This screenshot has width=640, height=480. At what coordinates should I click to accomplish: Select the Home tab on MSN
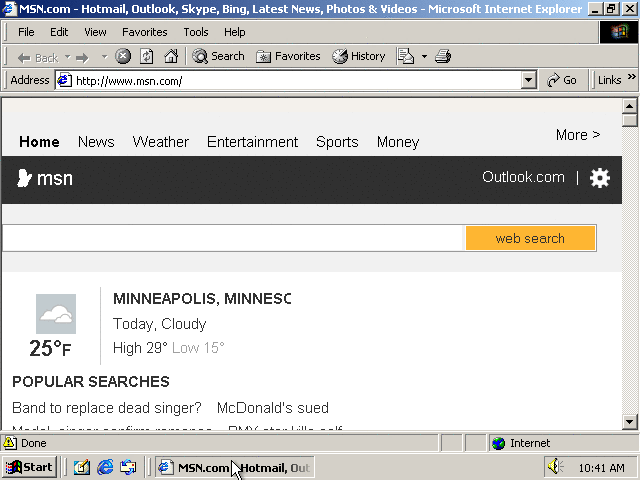(39, 142)
